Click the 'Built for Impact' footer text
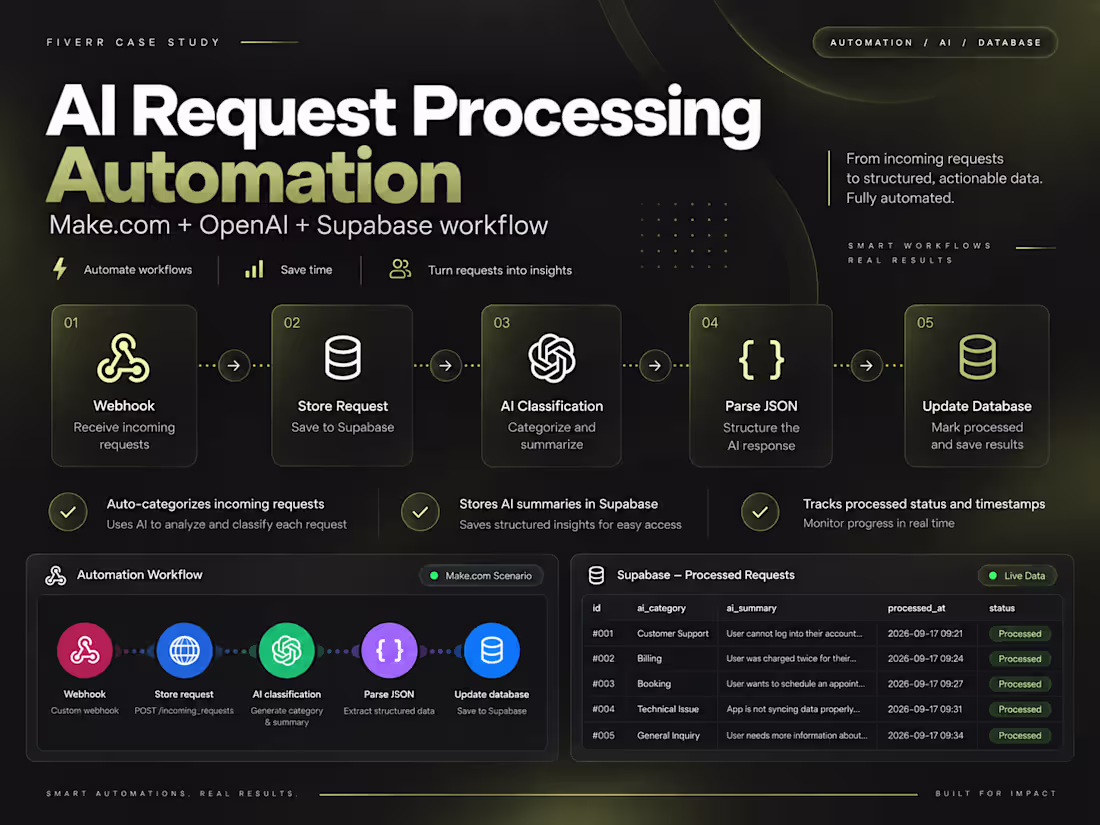 (x=995, y=793)
